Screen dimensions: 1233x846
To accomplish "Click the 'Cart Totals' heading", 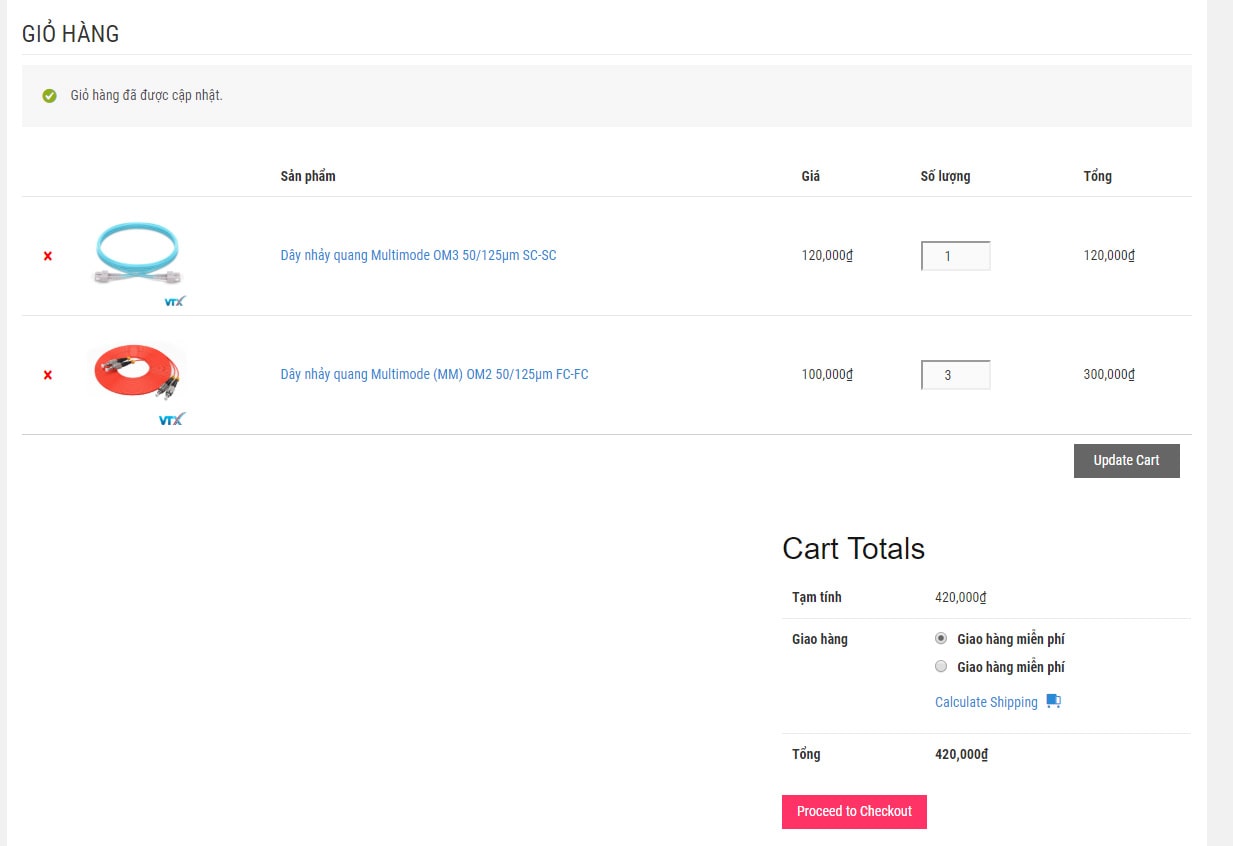I will pyautogui.click(x=853, y=548).
